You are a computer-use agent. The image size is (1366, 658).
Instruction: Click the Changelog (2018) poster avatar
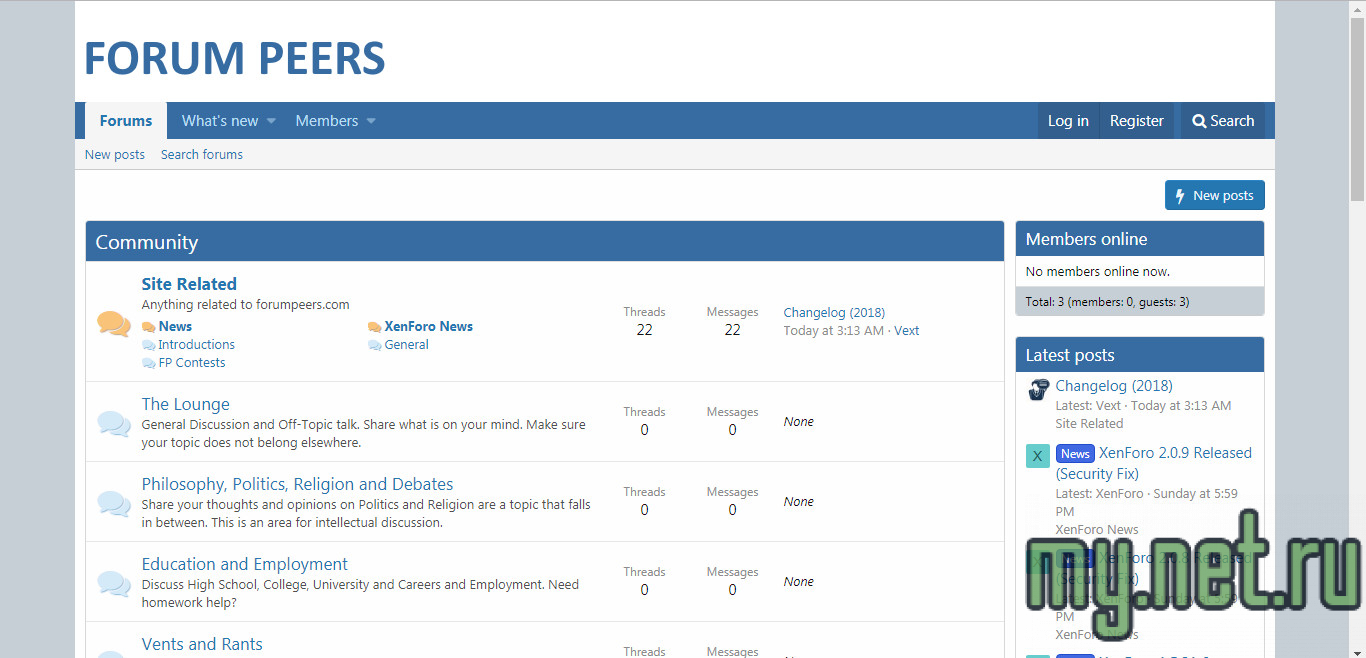[x=1038, y=390]
